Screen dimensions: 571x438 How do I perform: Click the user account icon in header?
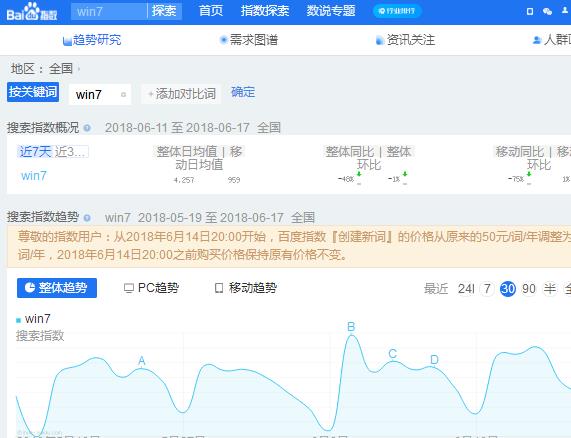(564, 11)
